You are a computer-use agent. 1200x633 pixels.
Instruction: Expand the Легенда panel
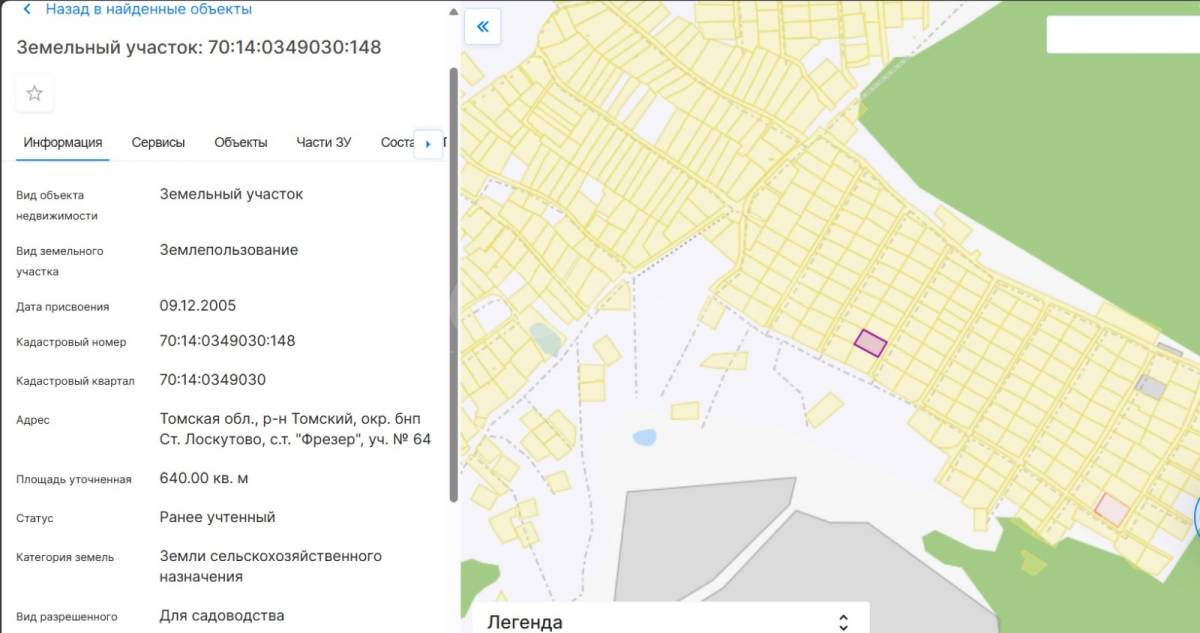[525, 622]
